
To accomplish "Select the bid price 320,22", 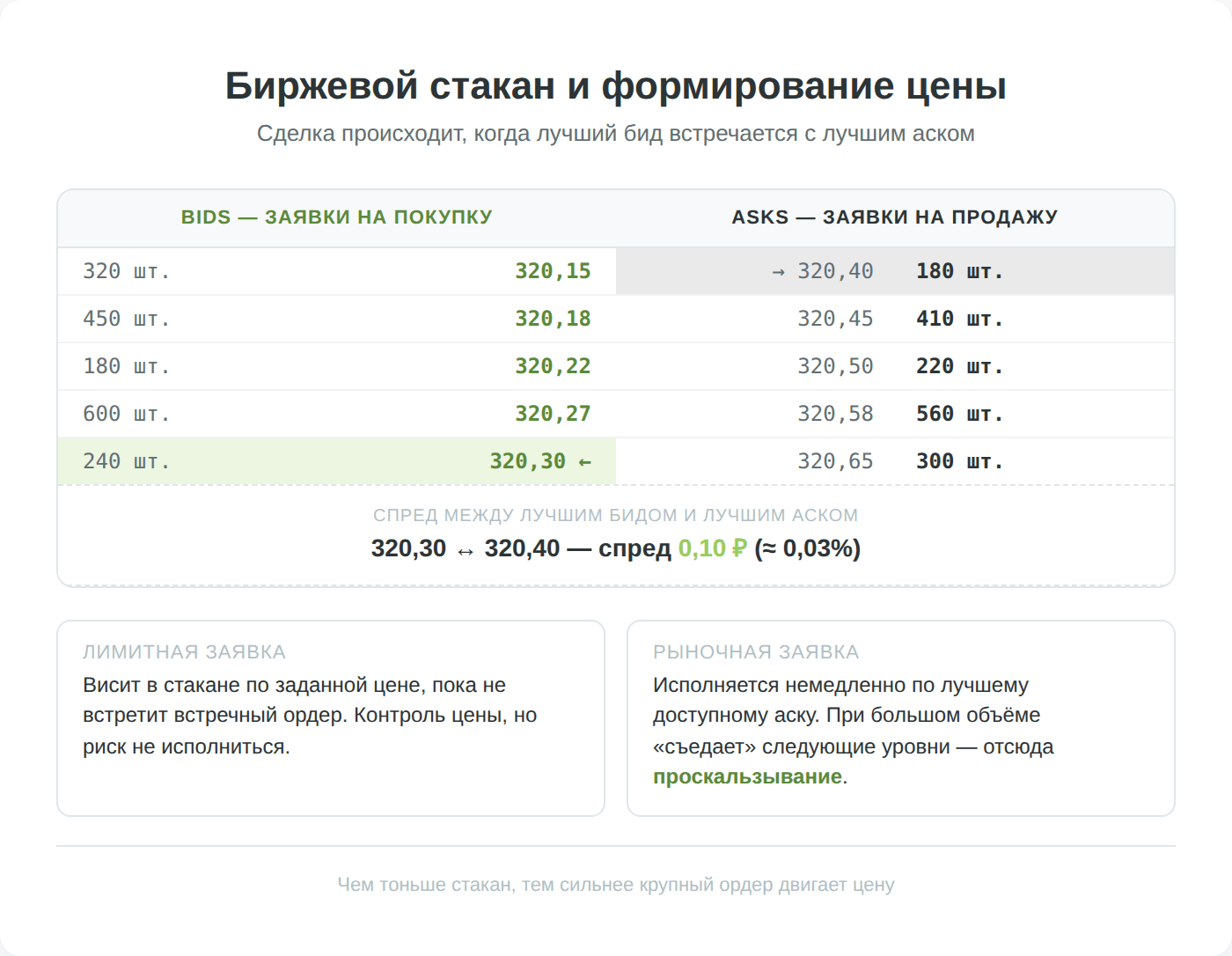I will coord(553,366).
